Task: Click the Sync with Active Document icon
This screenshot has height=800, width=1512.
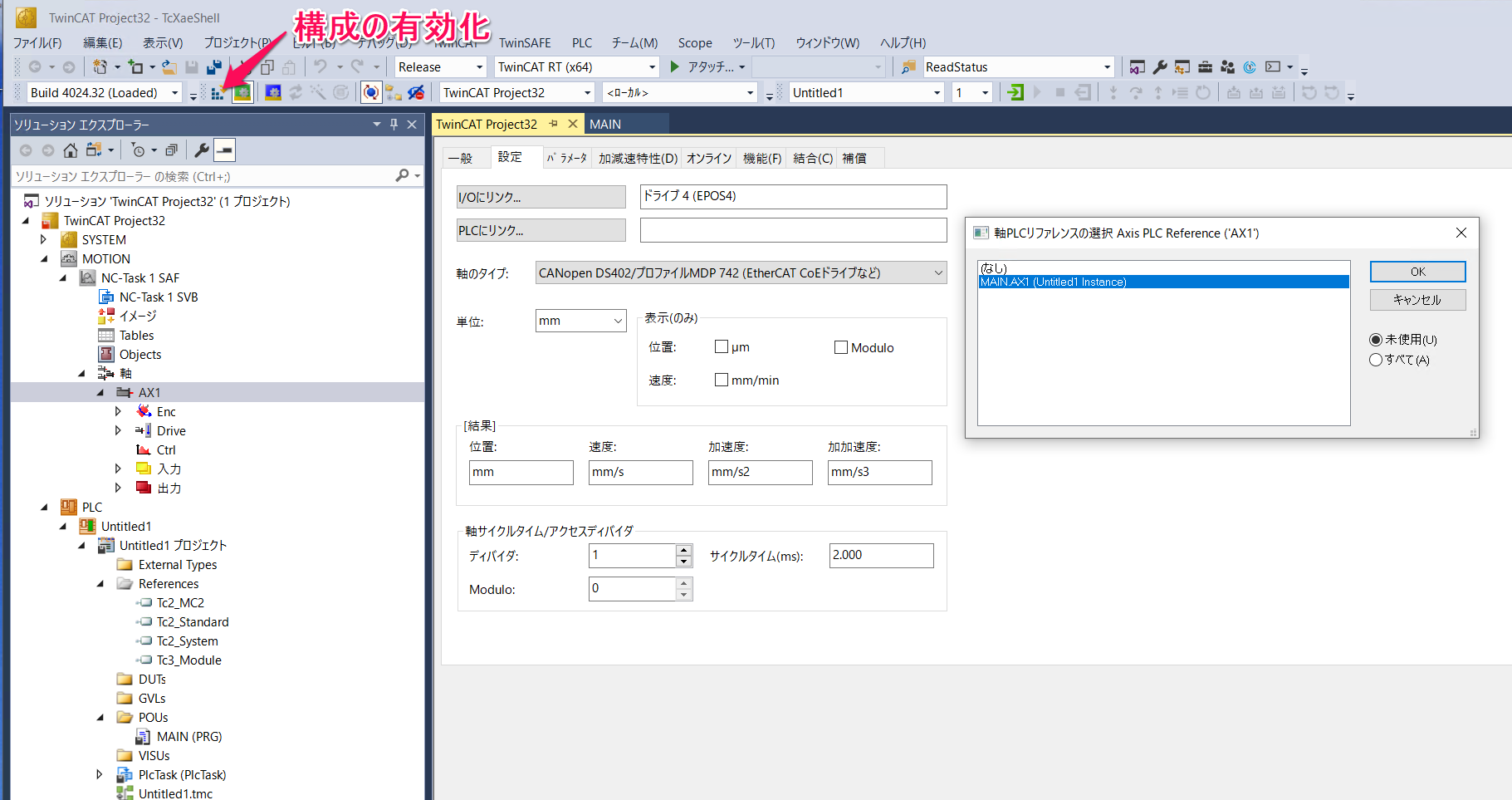Action: (94, 150)
